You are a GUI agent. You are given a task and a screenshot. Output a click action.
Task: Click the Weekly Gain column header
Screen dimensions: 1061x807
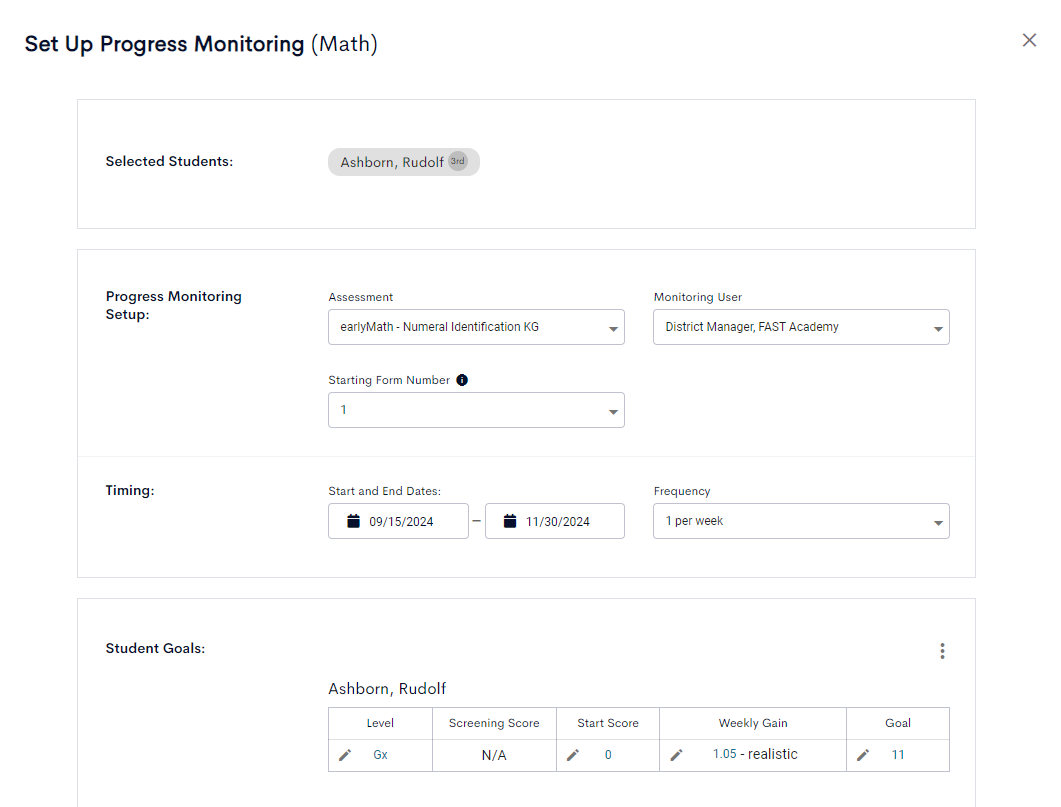point(753,723)
